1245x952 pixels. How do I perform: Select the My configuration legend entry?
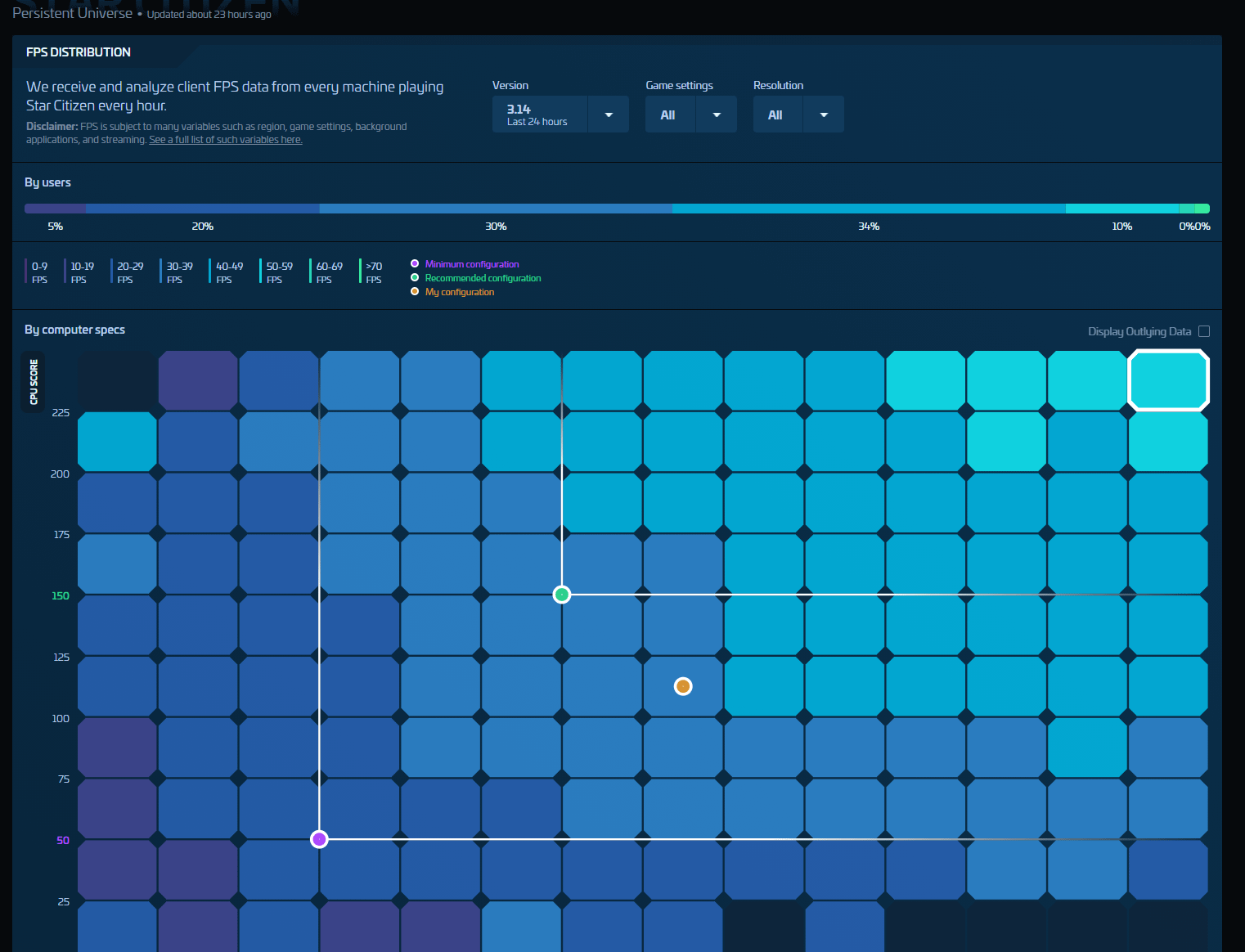click(x=452, y=292)
